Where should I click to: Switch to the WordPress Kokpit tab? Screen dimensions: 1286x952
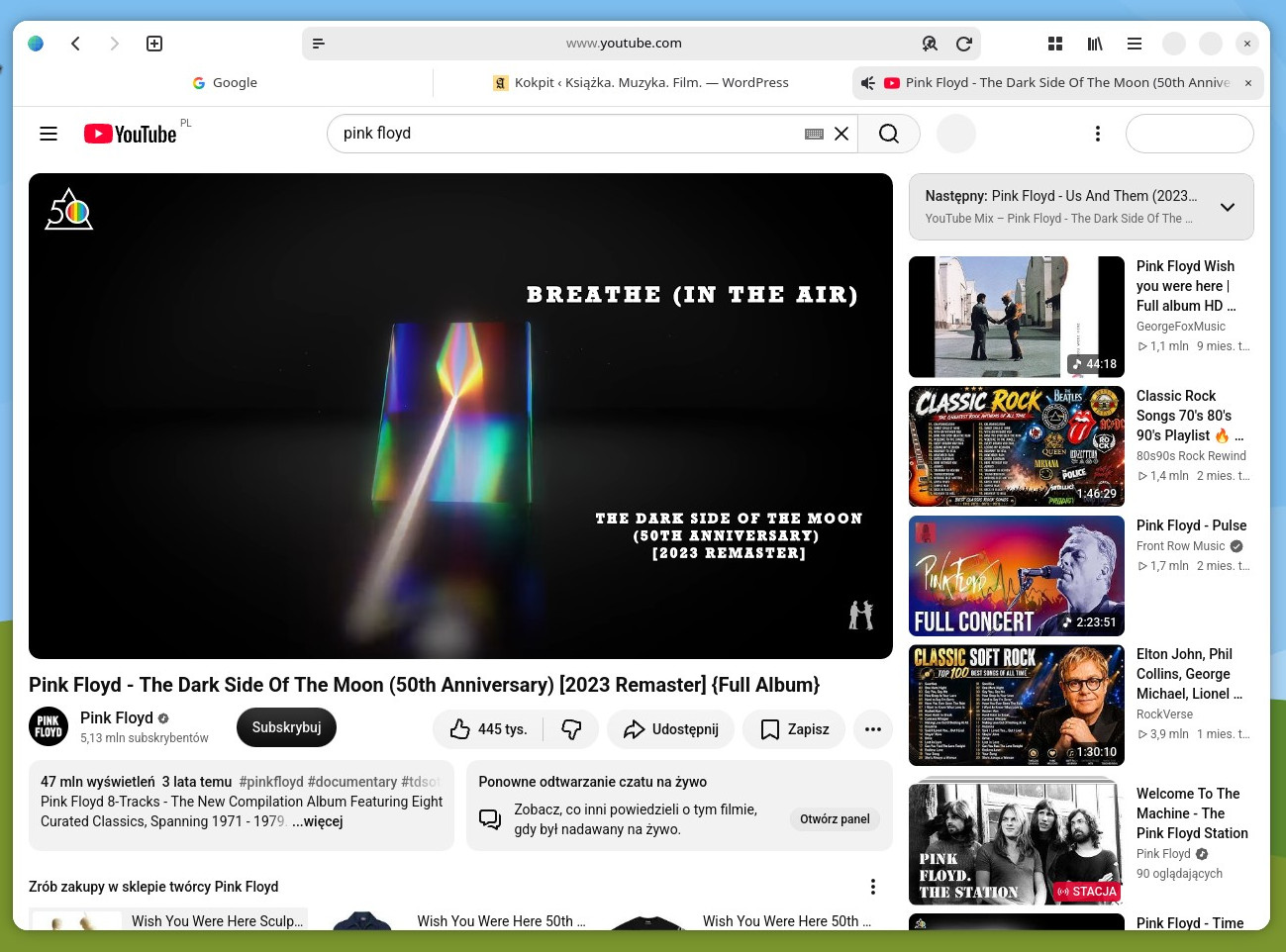[642, 83]
